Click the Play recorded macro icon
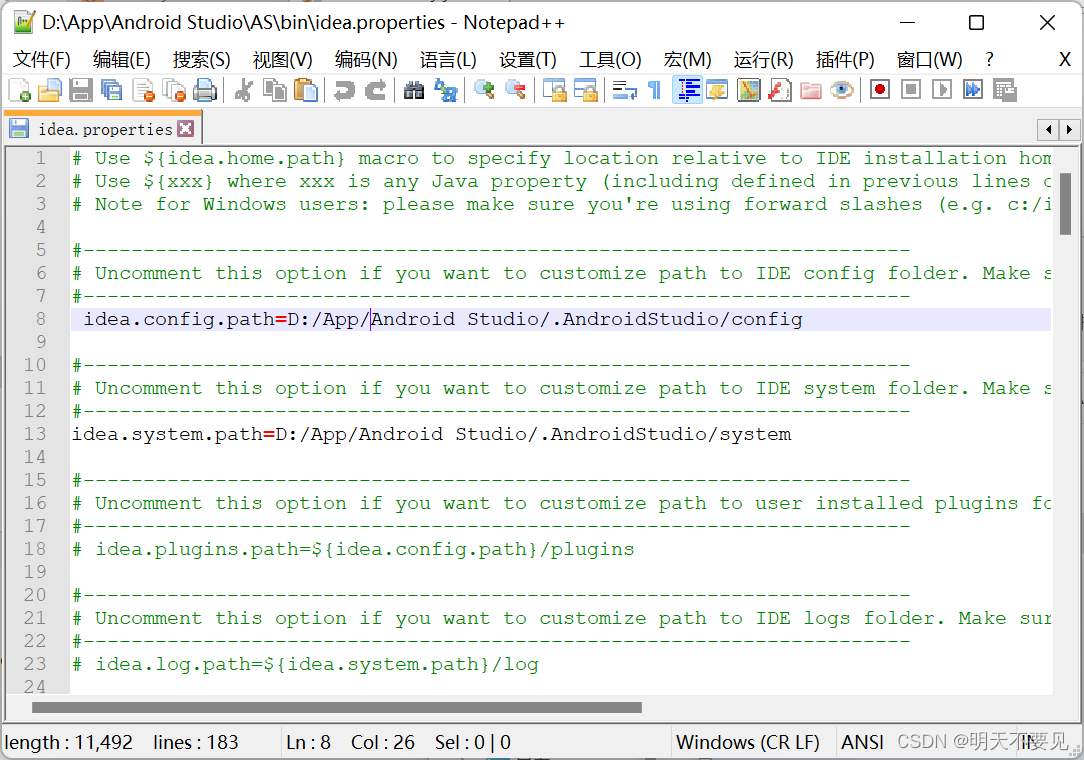 coord(942,90)
